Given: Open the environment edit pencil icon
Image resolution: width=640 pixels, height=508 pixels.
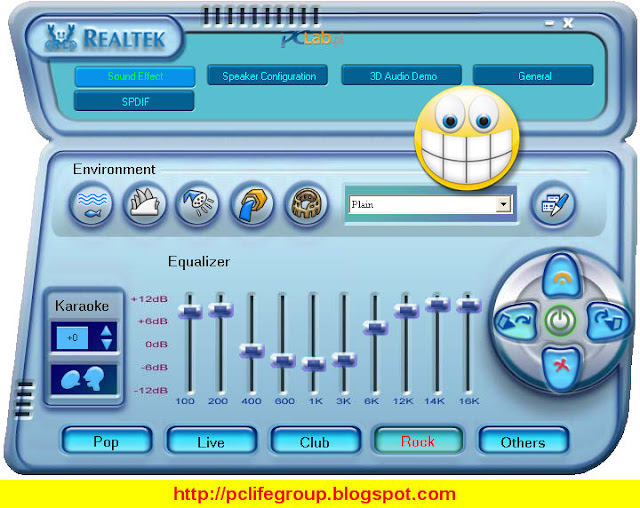Looking at the screenshot, I should pyautogui.click(x=553, y=204).
